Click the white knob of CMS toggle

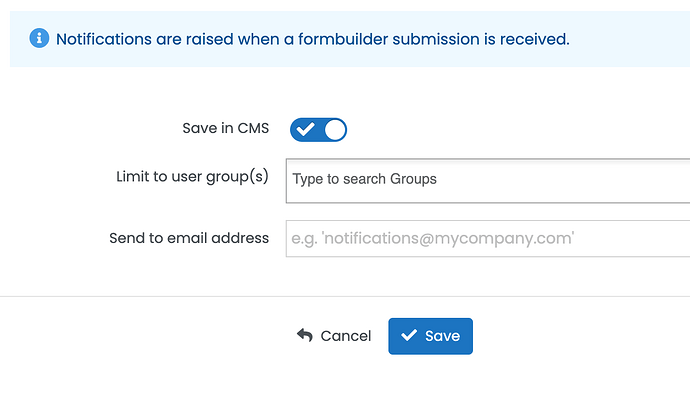coord(335,130)
